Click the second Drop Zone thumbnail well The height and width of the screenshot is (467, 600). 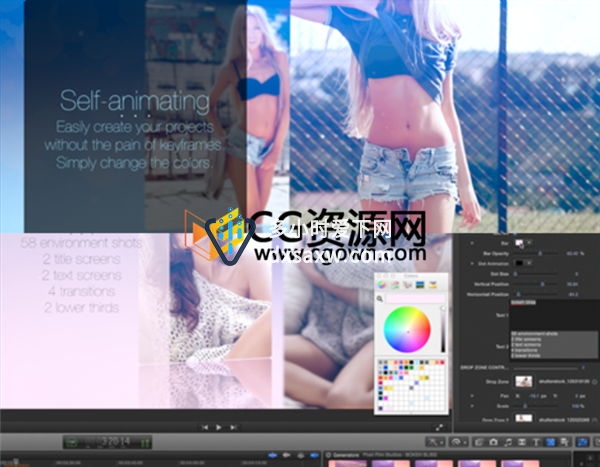point(524,418)
